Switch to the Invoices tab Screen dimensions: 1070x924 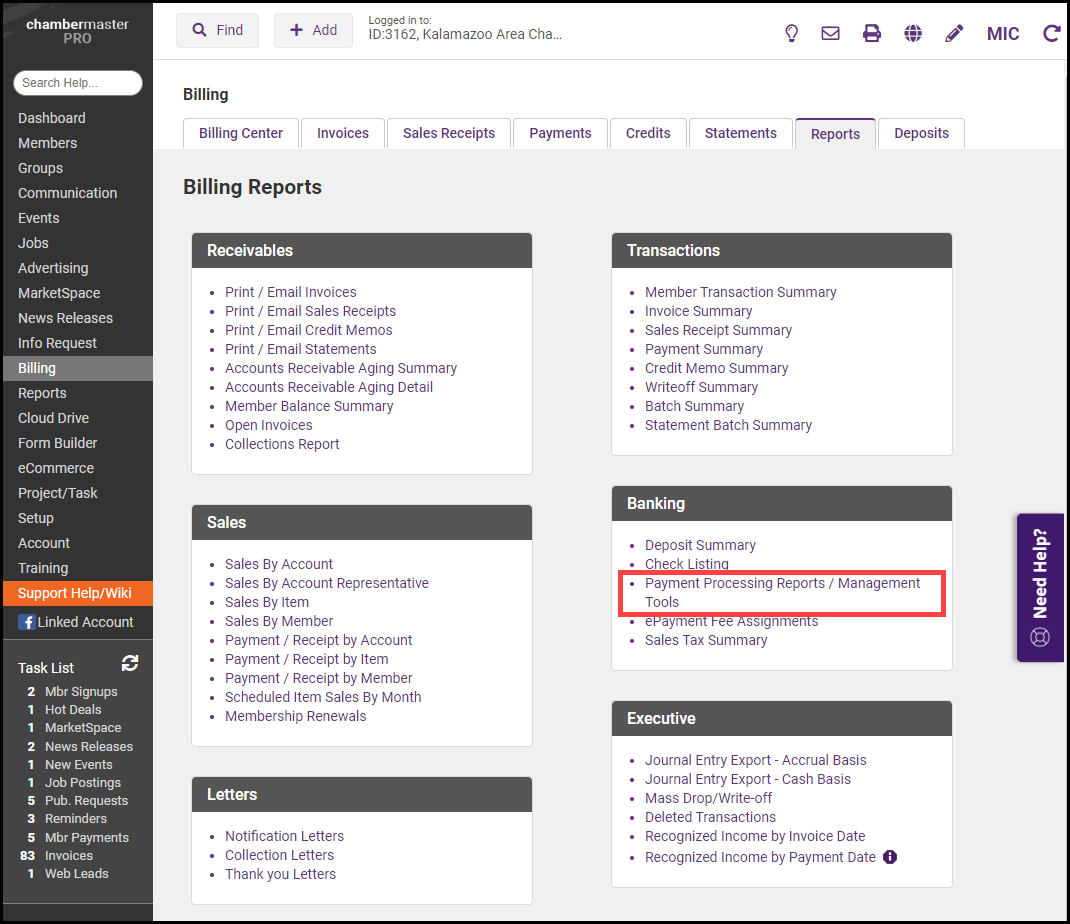pyautogui.click(x=343, y=134)
